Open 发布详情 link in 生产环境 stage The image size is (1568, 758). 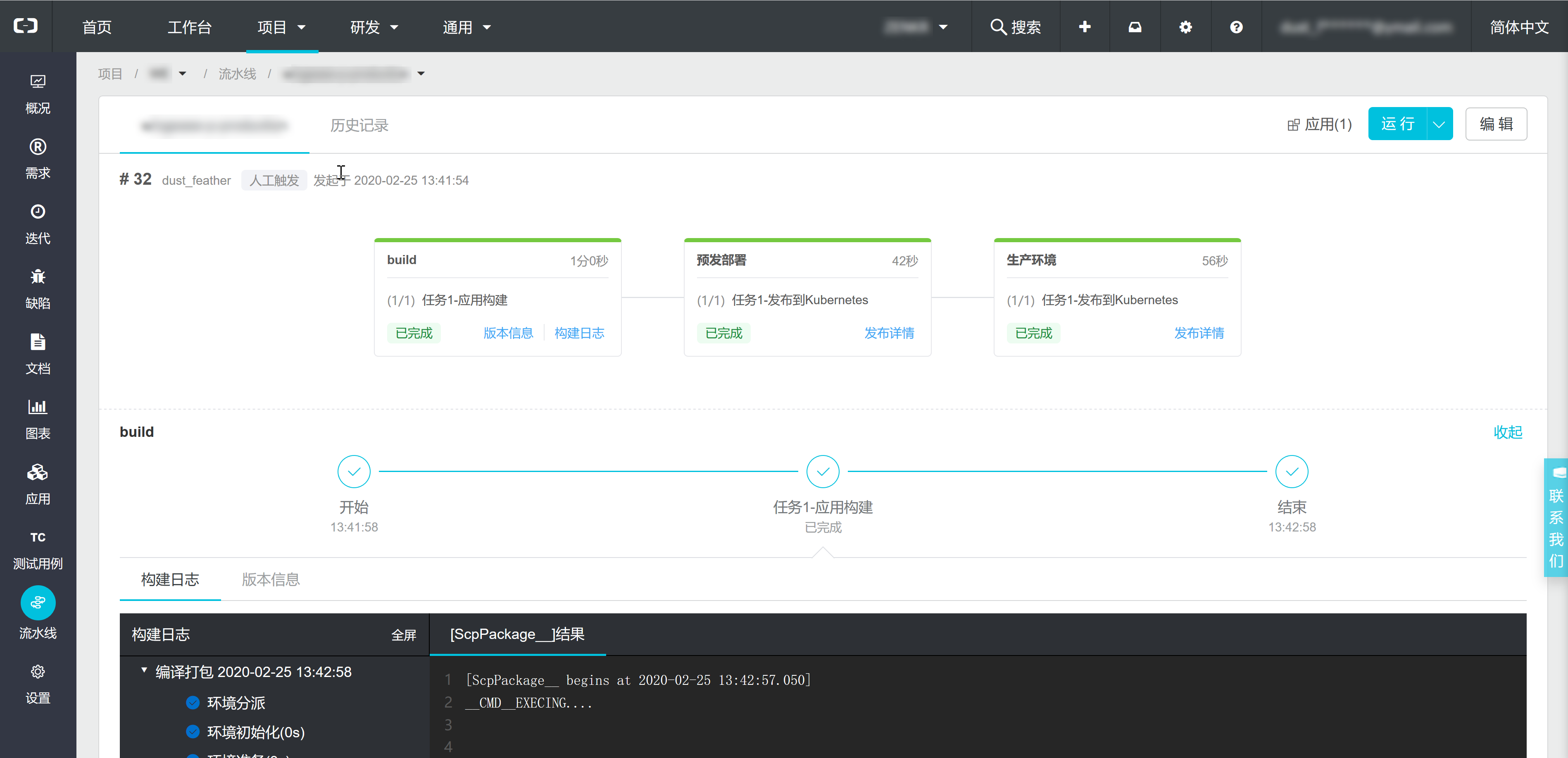point(1199,333)
